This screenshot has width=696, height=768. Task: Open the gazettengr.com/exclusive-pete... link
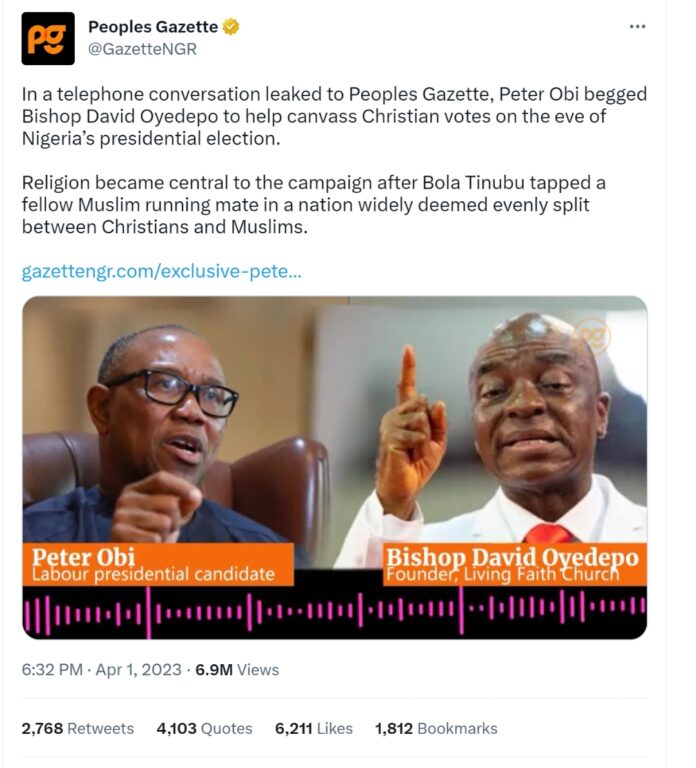[162, 271]
